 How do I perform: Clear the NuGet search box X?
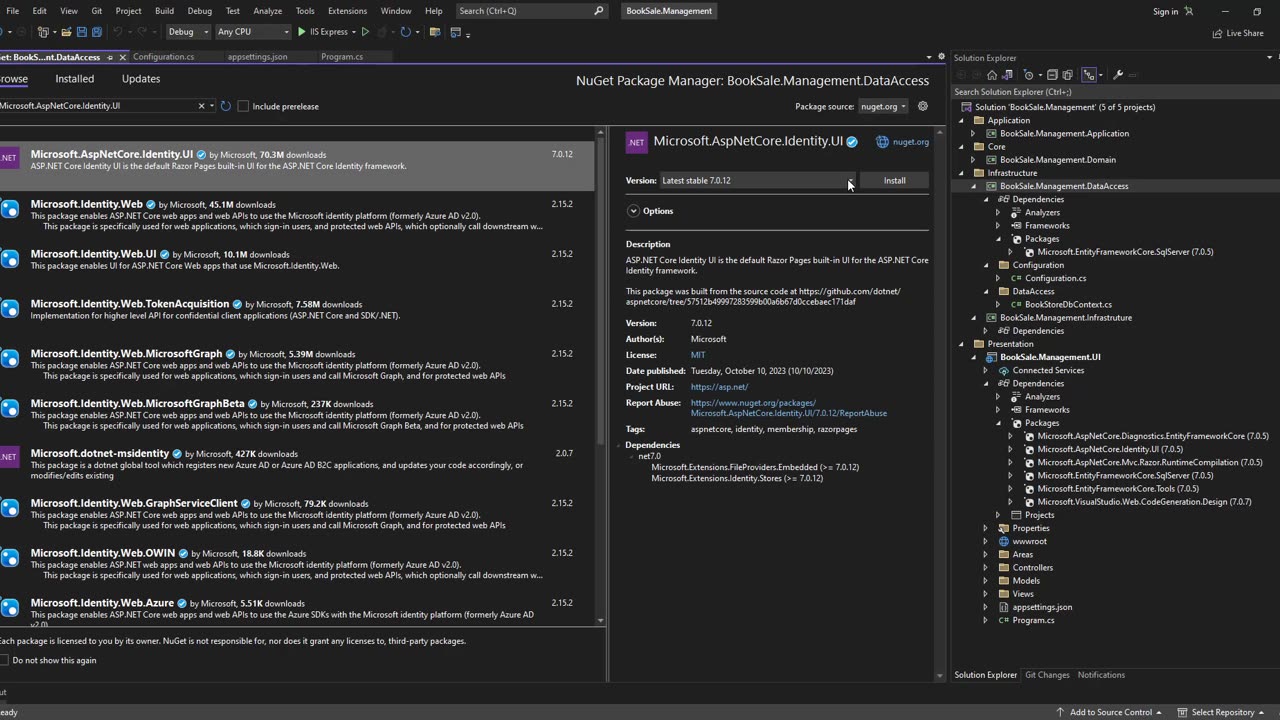201,106
